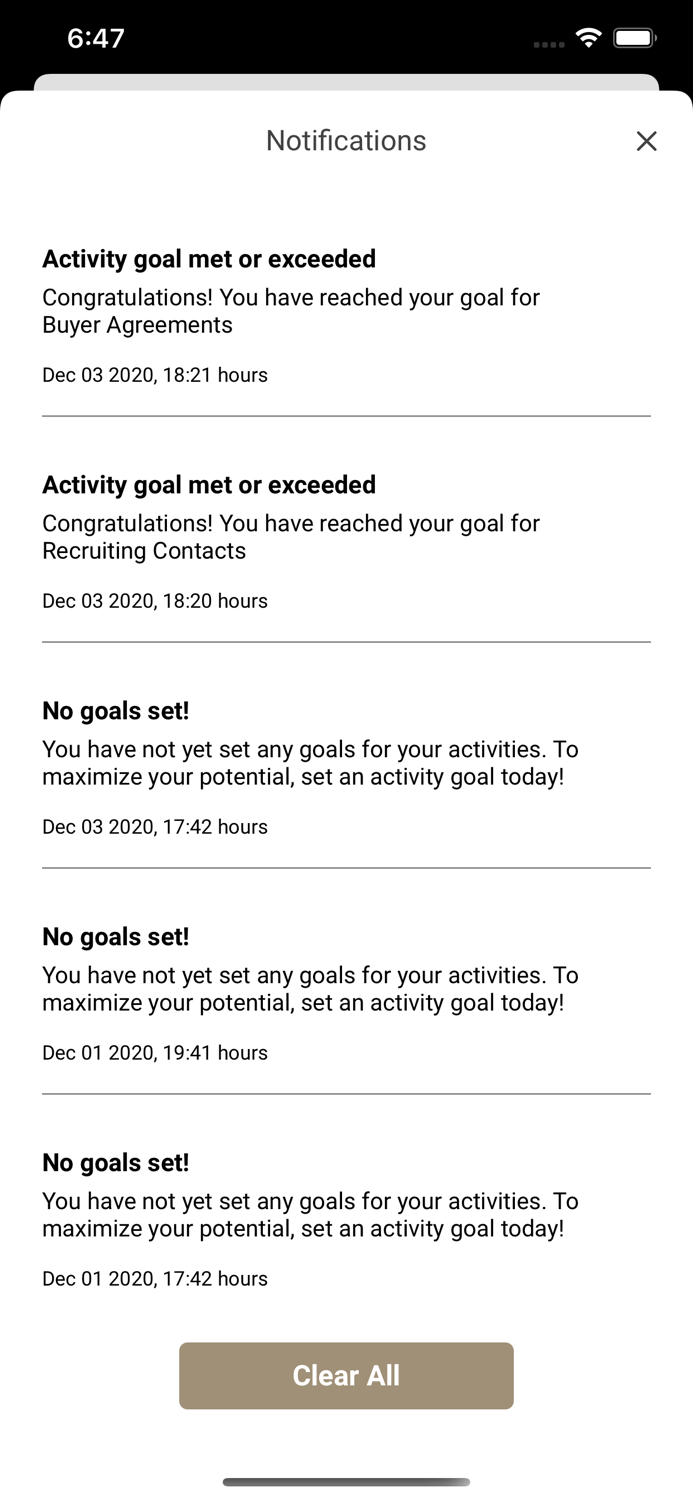Tap the 6:47 clock in status bar
The height and width of the screenshot is (1500, 693).
(96, 39)
